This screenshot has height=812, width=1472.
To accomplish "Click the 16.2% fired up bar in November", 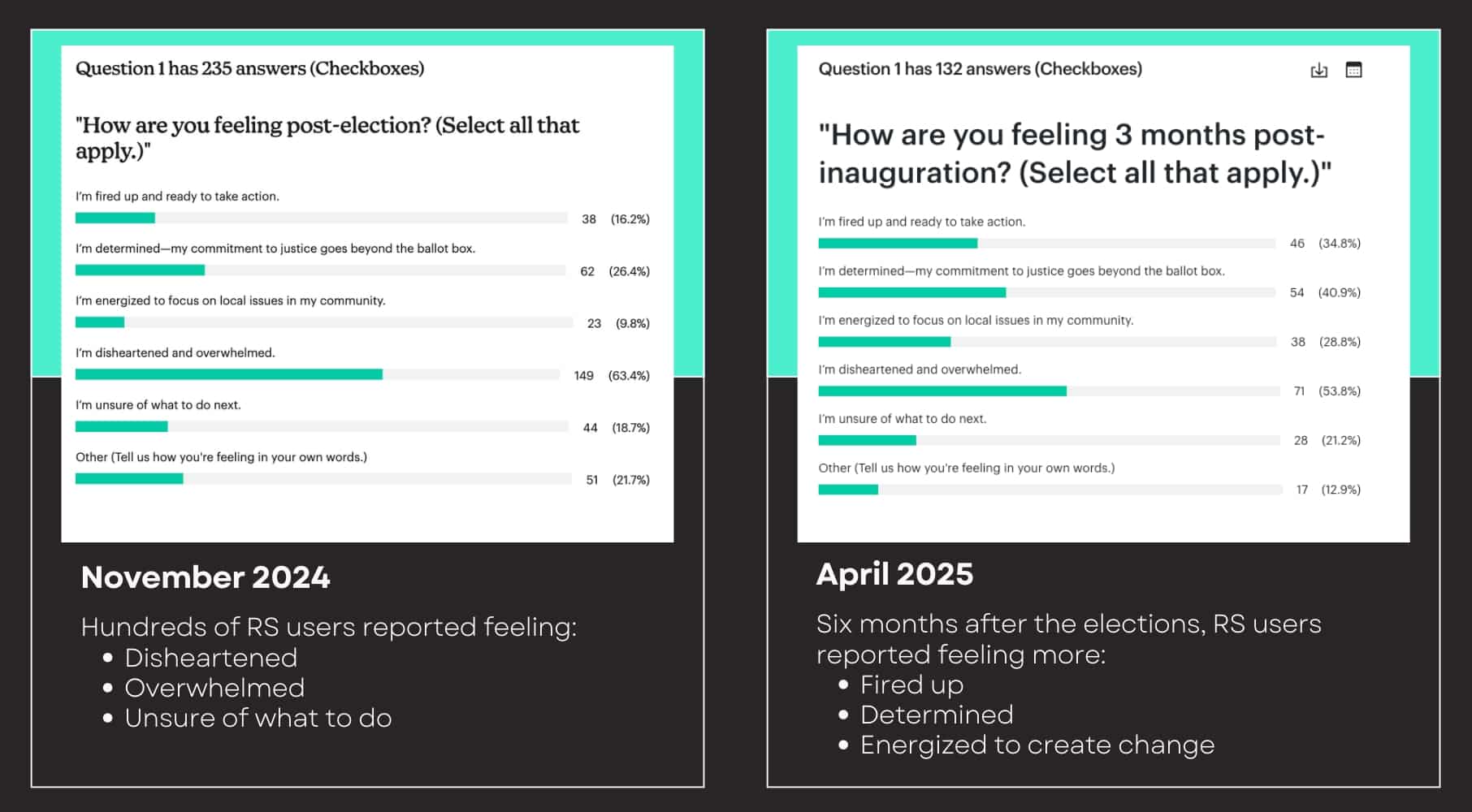I will tap(115, 218).
